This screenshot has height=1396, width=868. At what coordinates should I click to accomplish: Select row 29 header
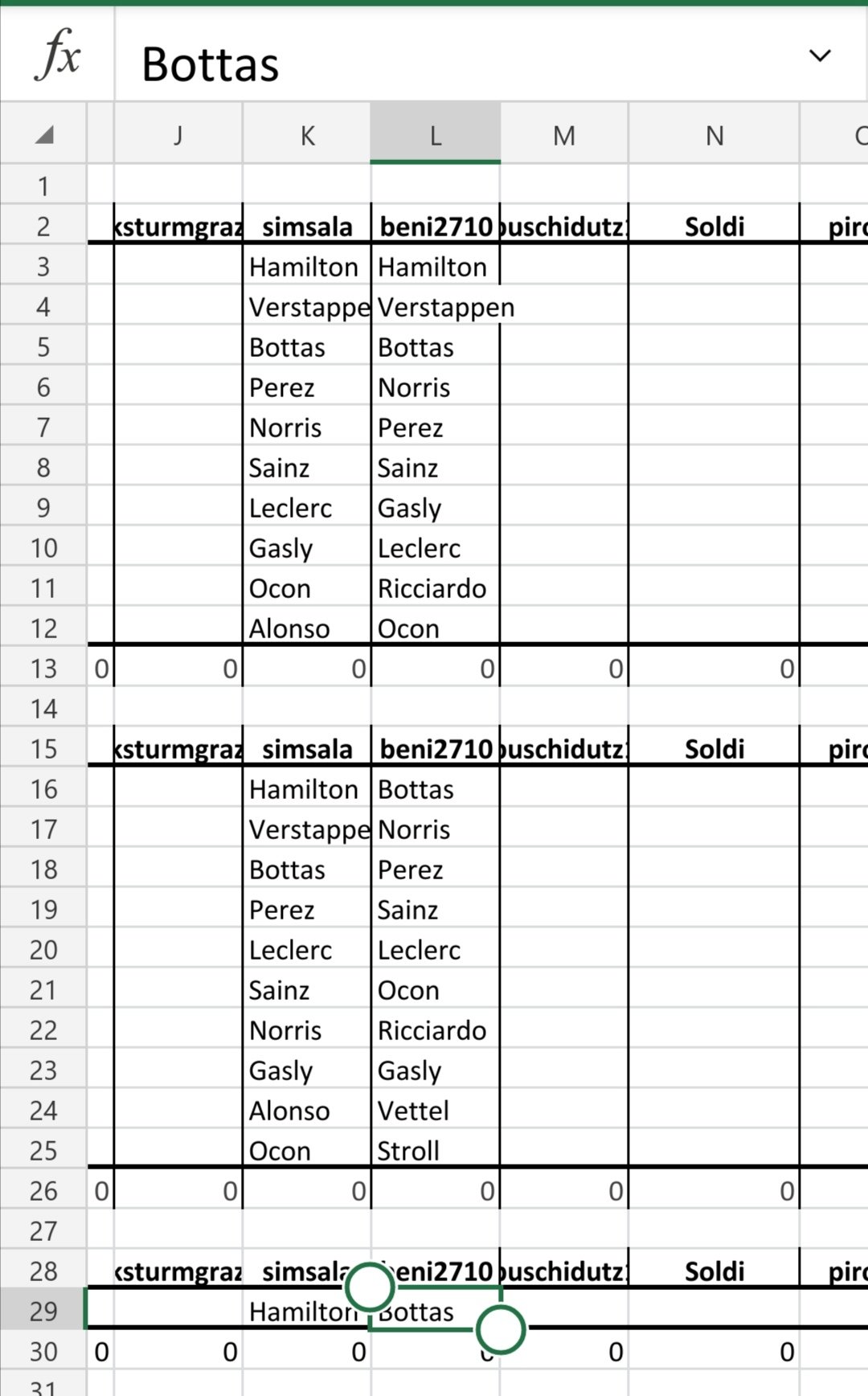pos(43,1311)
